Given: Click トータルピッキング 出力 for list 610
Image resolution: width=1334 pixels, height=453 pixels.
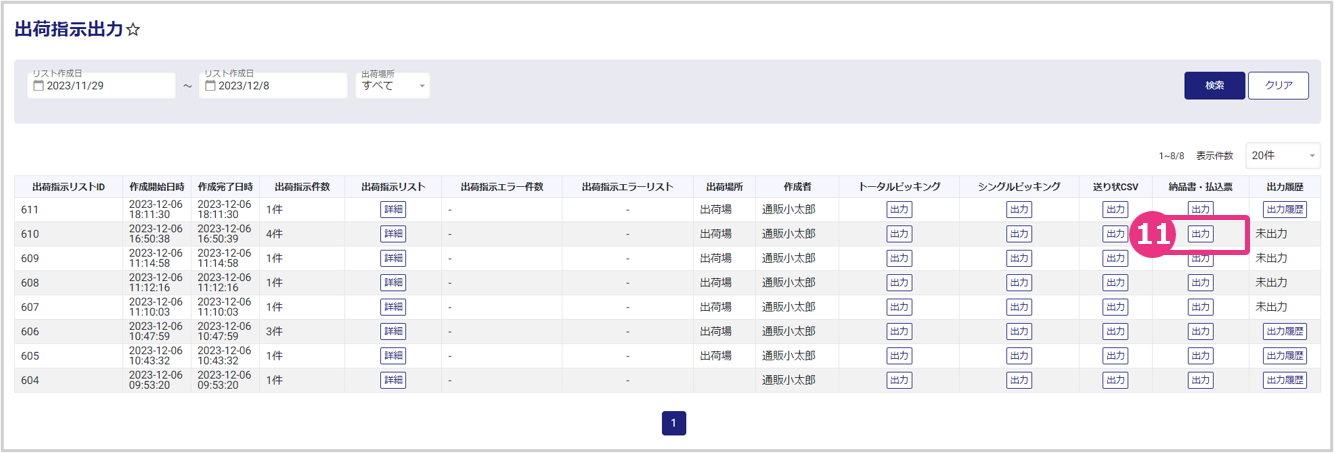Looking at the screenshot, I should [899, 234].
